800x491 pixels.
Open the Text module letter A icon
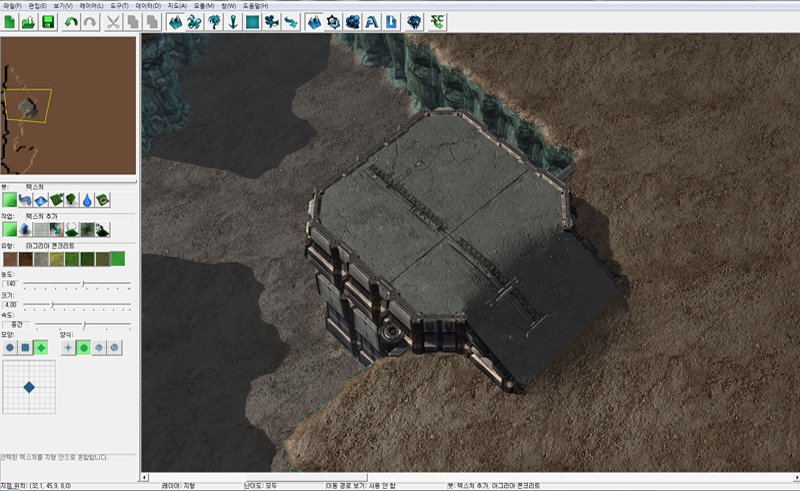point(372,22)
